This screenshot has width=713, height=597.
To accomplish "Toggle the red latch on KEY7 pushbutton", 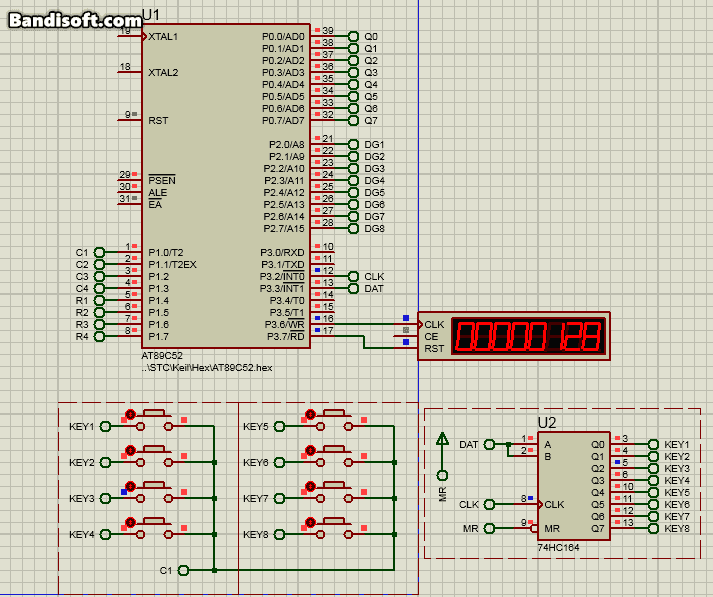I will pos(311,486).
